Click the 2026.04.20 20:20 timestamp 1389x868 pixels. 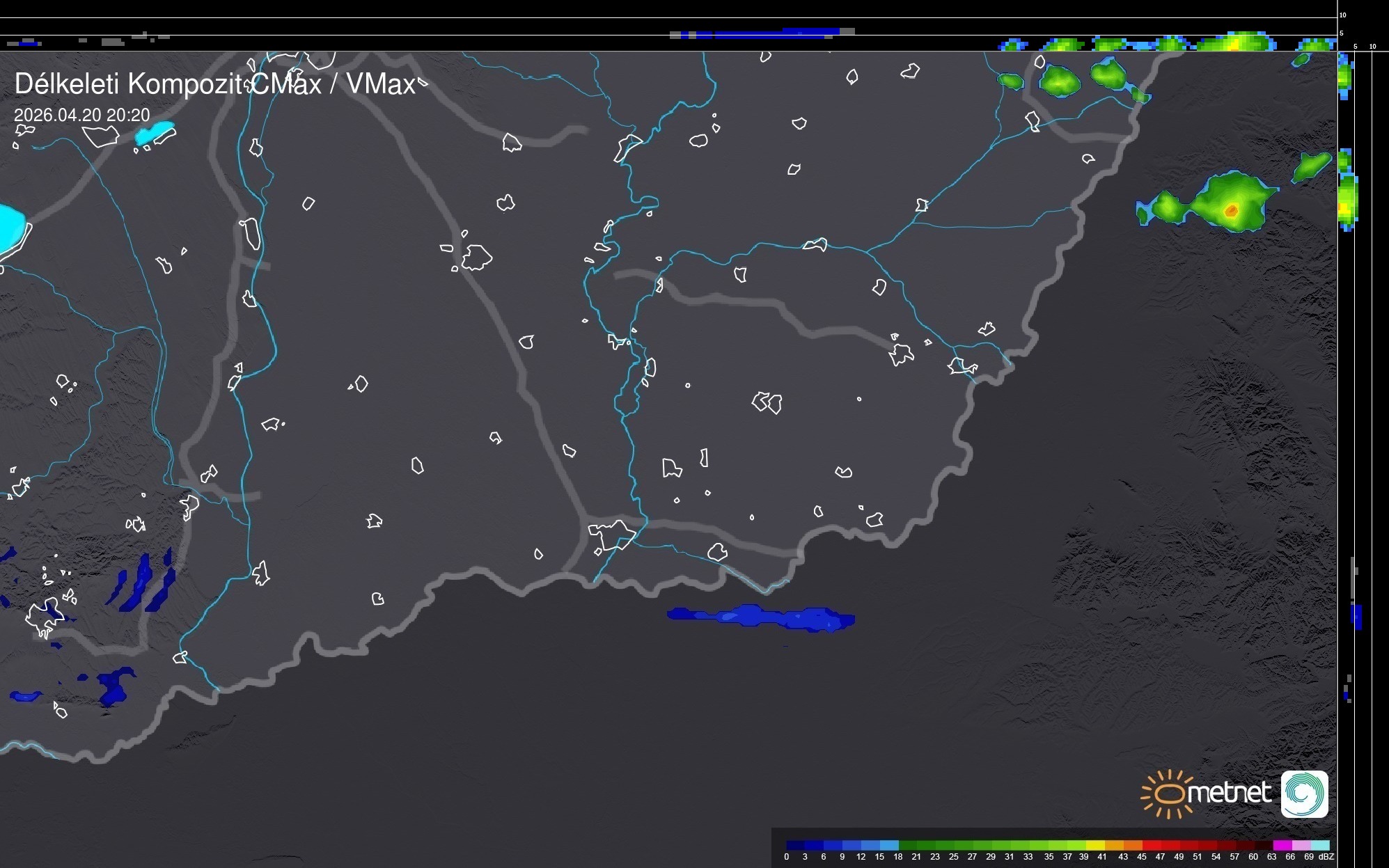(x=81, y=115)
